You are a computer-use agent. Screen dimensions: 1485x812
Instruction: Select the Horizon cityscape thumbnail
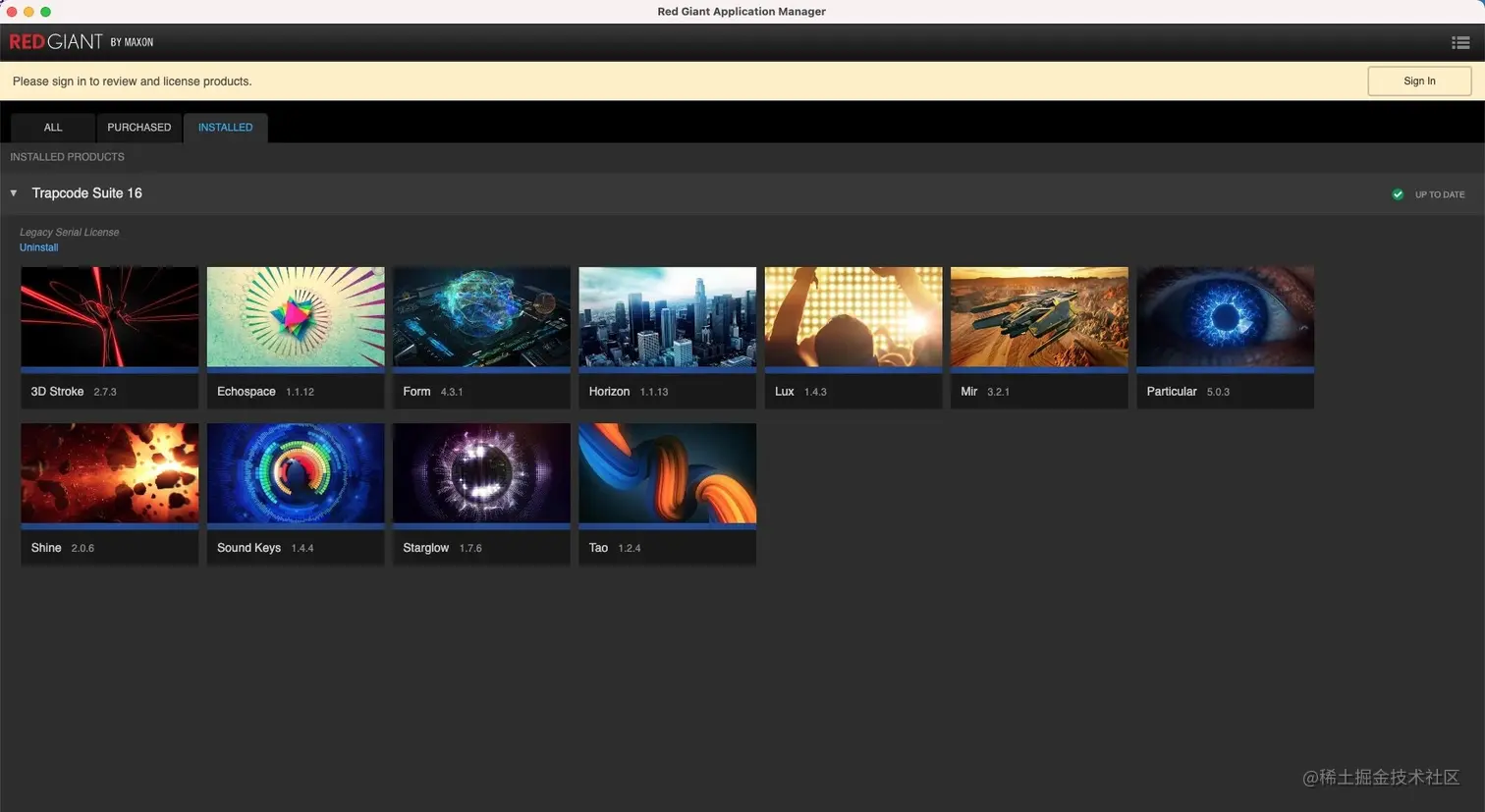pyautogui.click(x=668, y=317)
